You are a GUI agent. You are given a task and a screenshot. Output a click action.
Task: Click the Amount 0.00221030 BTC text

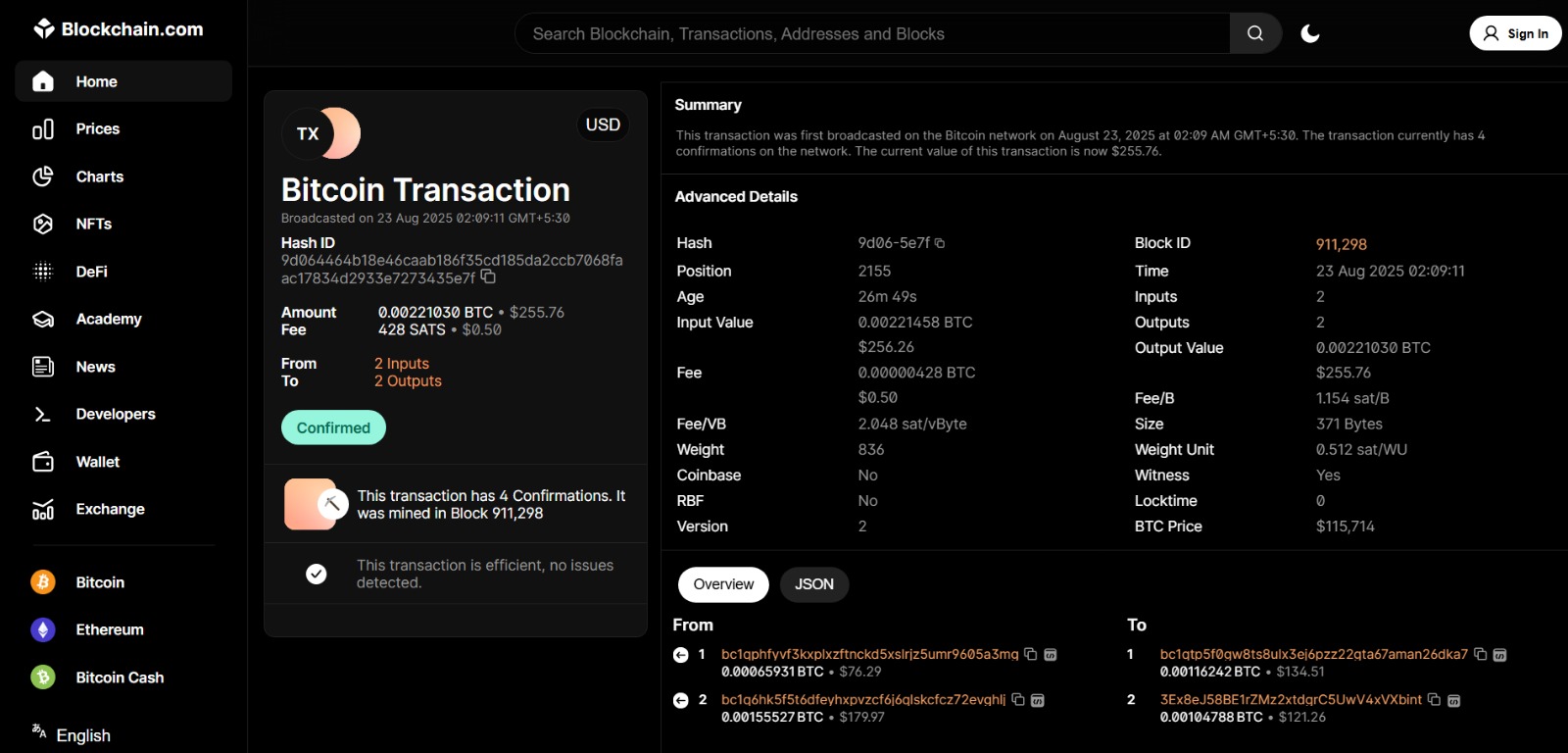(x=436, y=313)
